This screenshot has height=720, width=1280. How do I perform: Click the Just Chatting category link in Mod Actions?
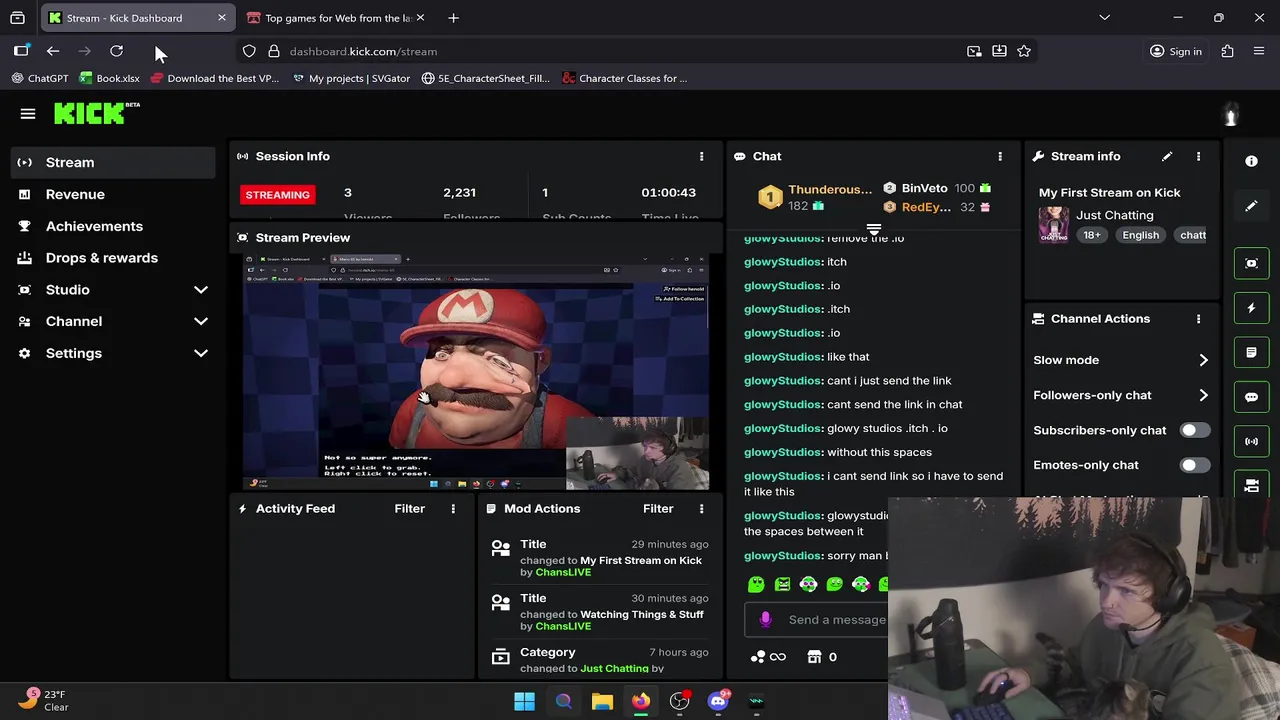click(x=614, y=668)
